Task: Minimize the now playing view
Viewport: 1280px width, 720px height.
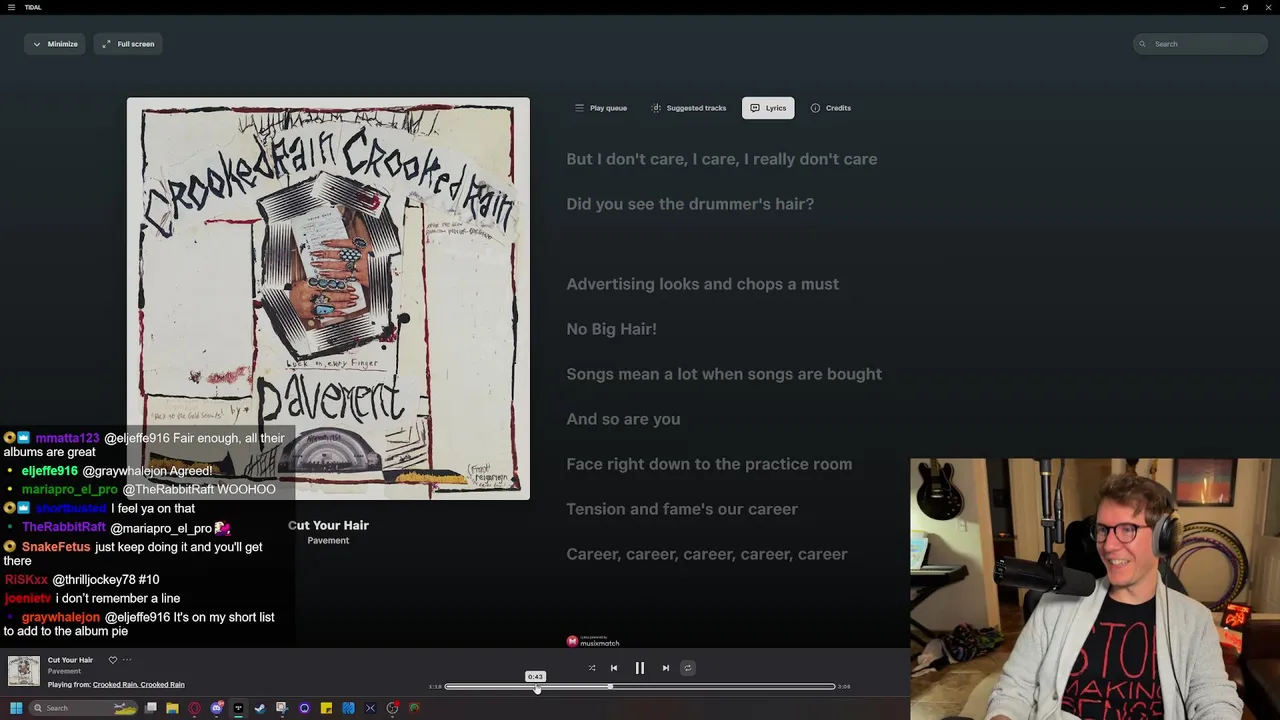Action: 55,44
